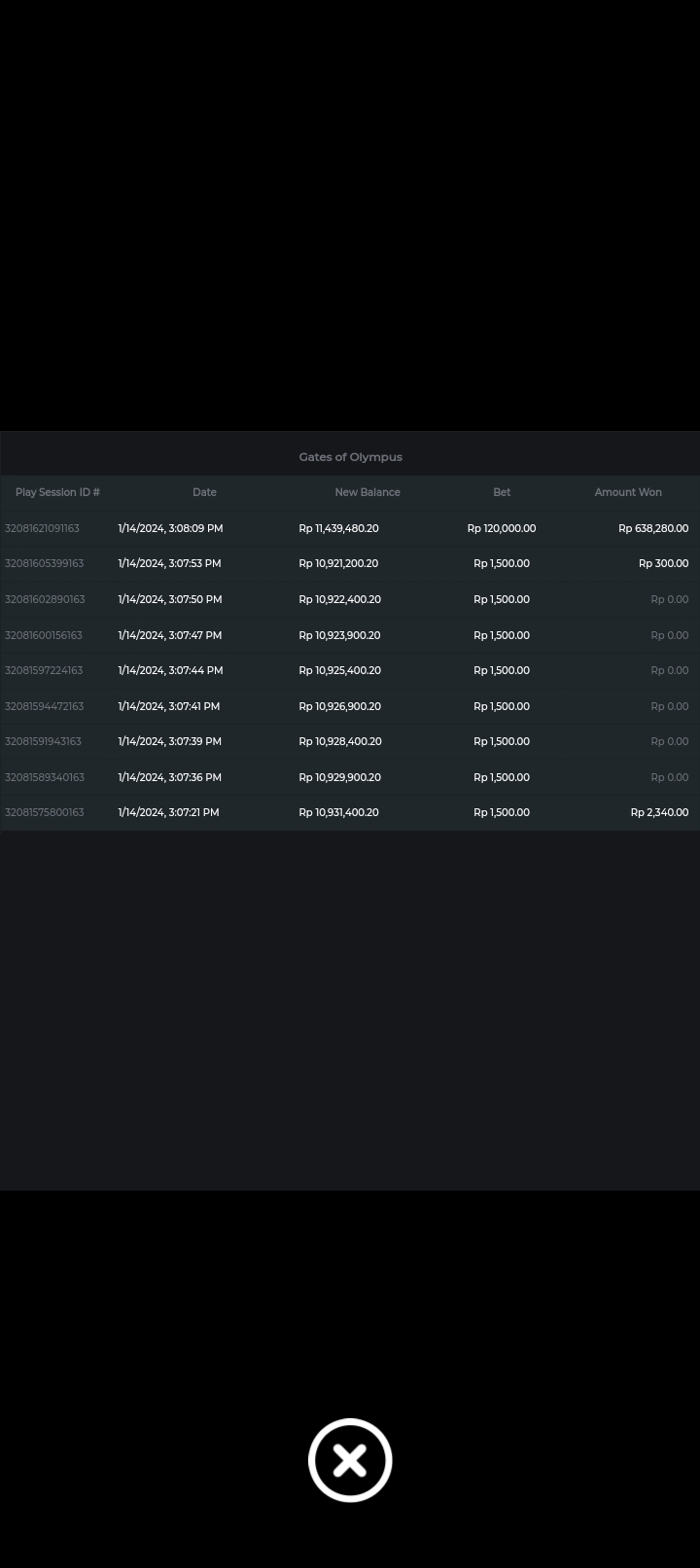The height and width of the screenshot is (1568, 700).
Task: Open play session 32081591943163
Action: click(43, 741)
